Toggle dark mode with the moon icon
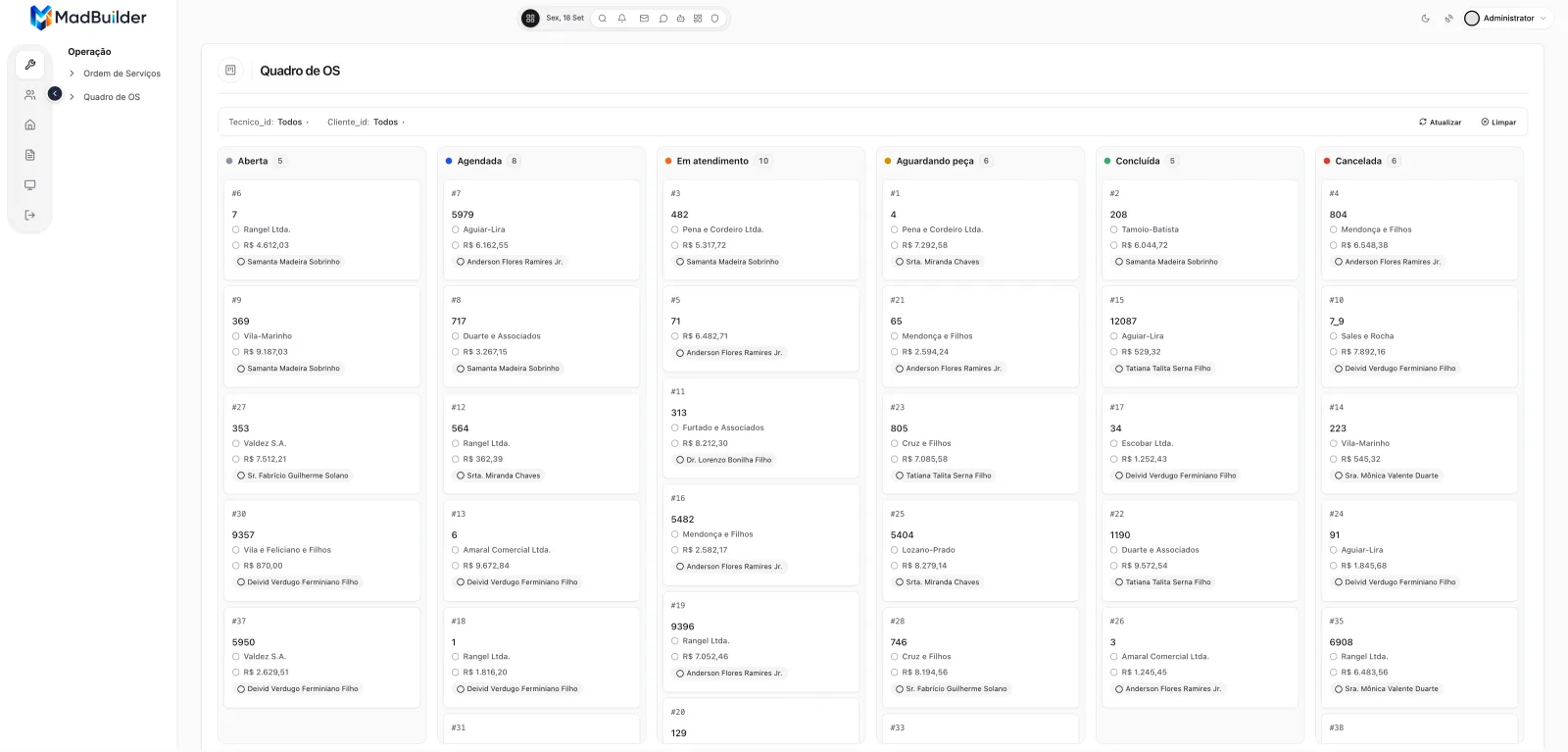 tap(1425, 18)
